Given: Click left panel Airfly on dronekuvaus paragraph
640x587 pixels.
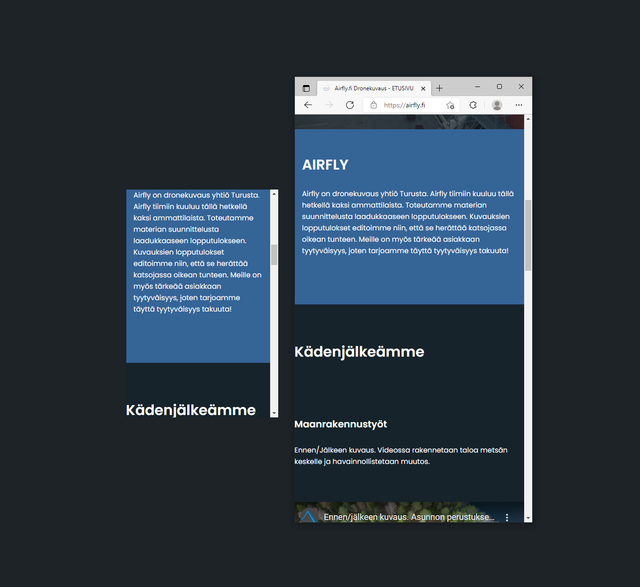Looking at the screenshot, I should pos(198,252).
